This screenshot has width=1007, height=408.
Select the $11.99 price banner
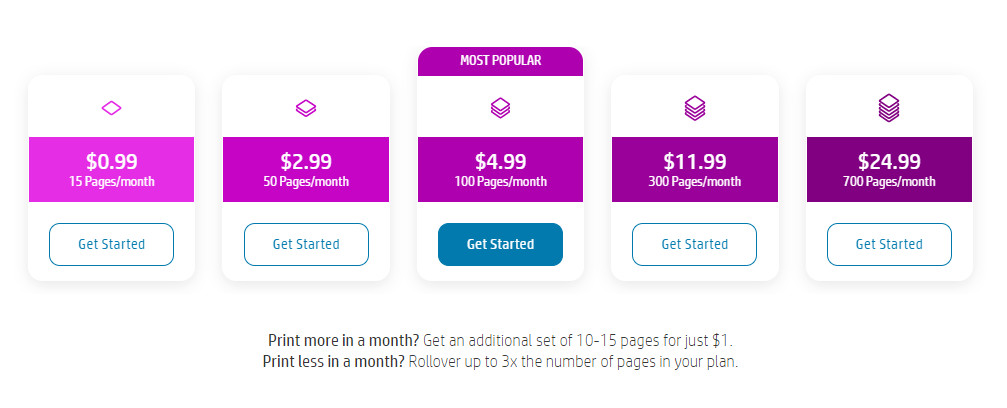coord(695,170)
